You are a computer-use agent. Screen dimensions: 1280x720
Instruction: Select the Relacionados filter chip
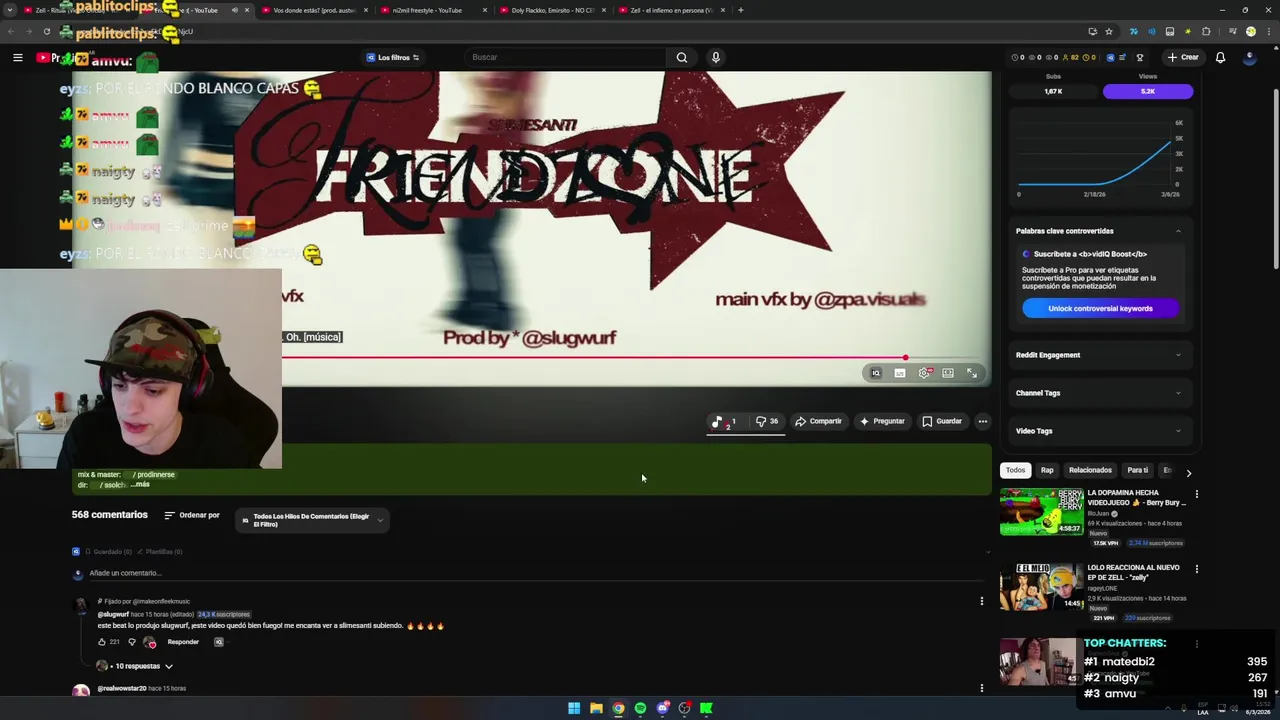[1090, 470]
